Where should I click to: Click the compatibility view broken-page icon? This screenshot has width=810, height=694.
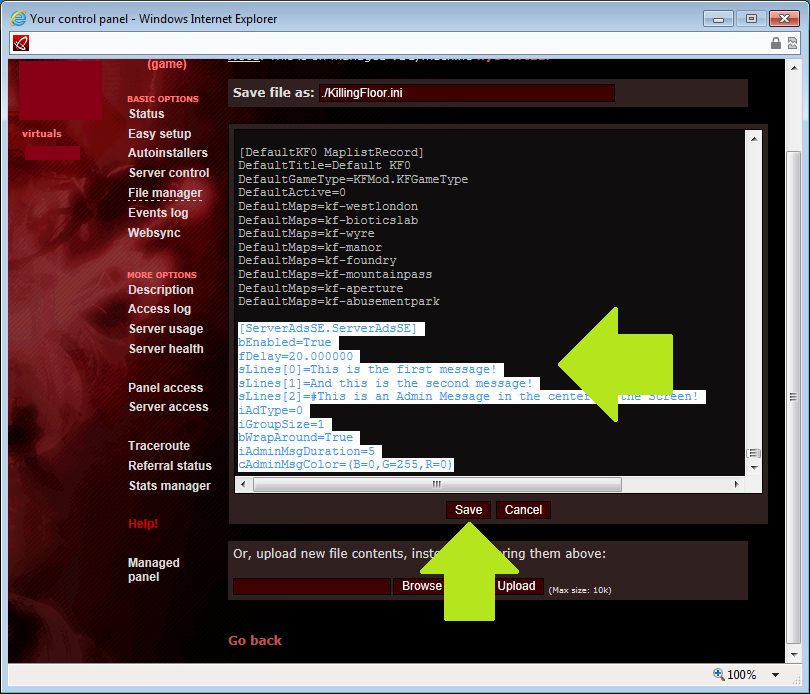coord(793,43)
